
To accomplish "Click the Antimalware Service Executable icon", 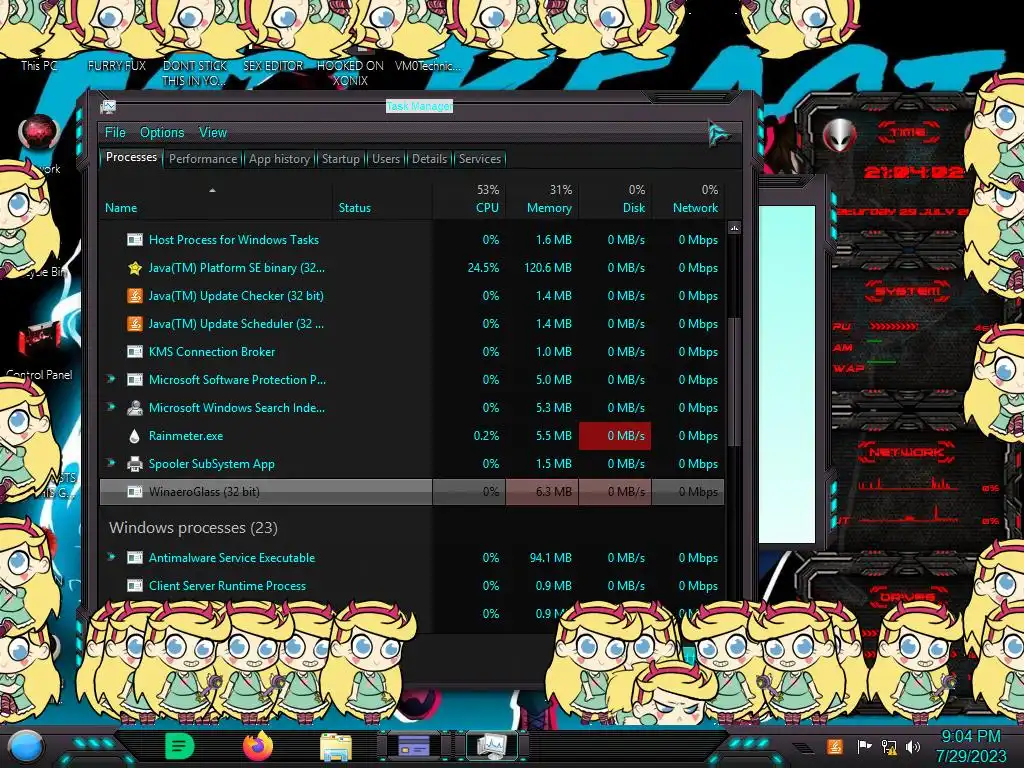I will point(135,558).
